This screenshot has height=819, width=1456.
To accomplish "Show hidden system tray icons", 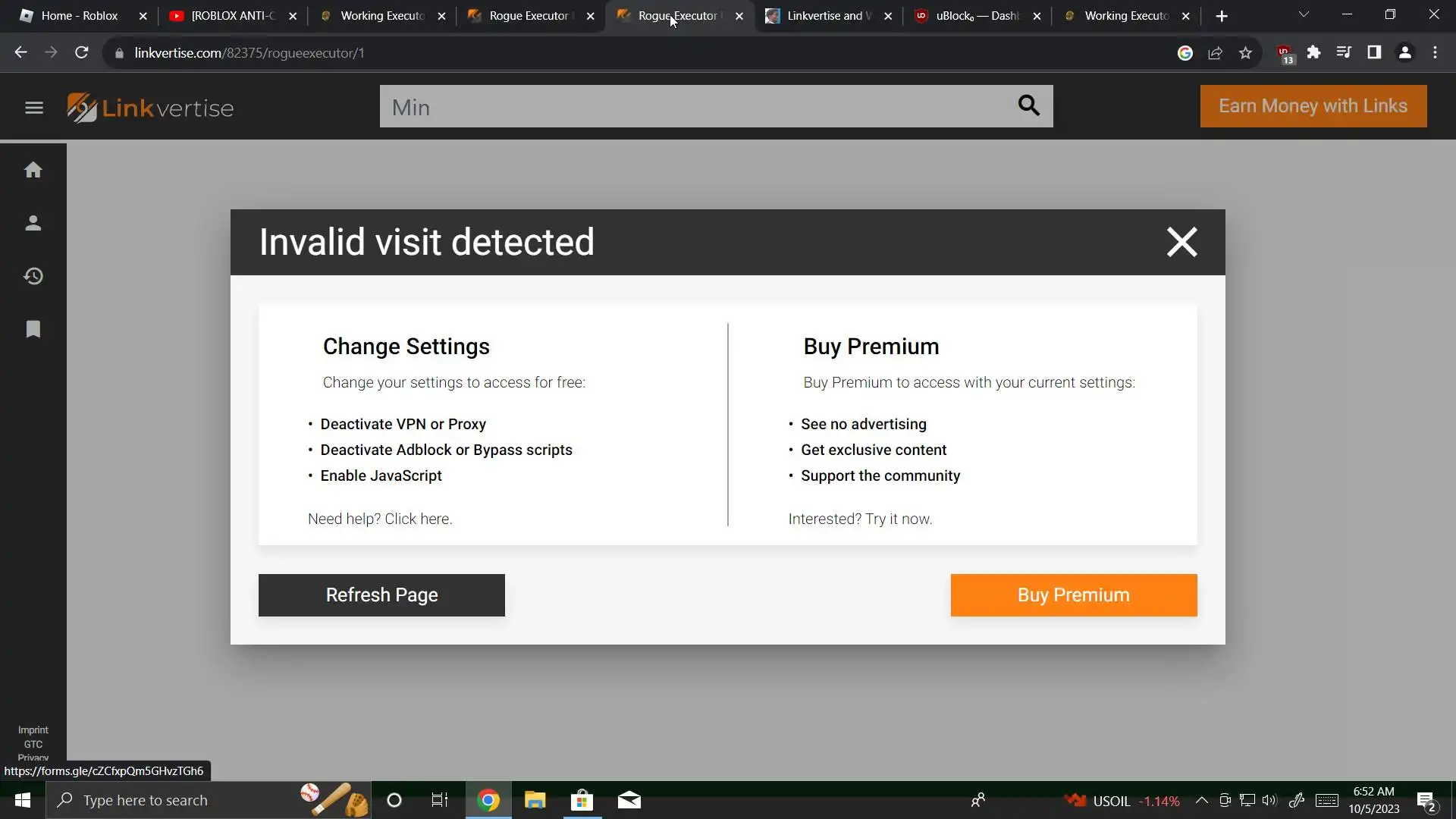I will (x=1201, y=800).
